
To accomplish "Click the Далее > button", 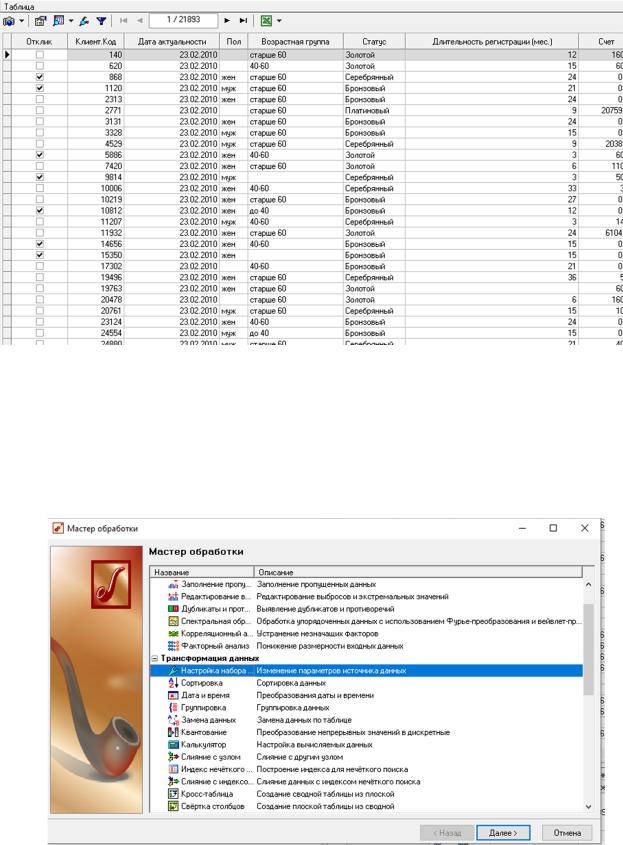I will [503, 833].
